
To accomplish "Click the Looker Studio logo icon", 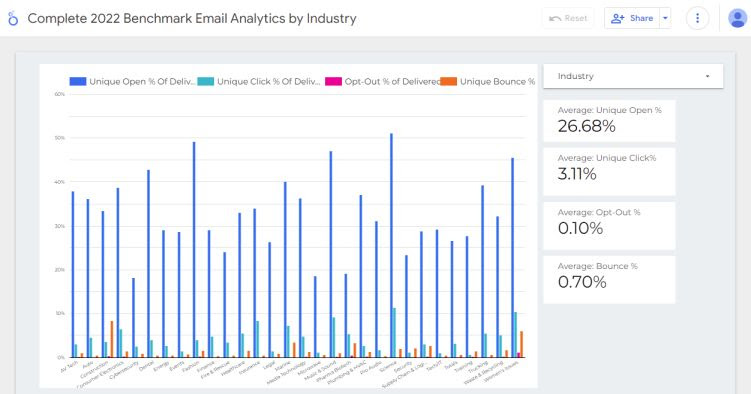I will pos(13,19).
